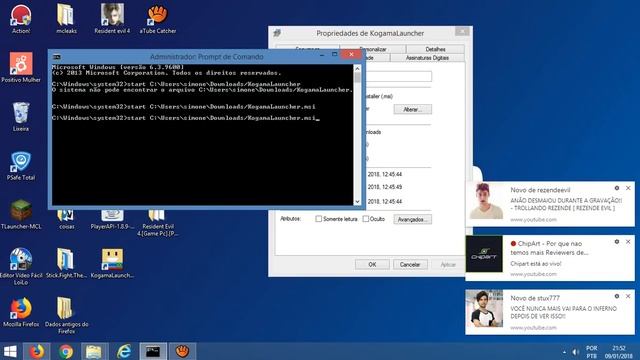Show hidden tray icons arrow

[564, 352]
